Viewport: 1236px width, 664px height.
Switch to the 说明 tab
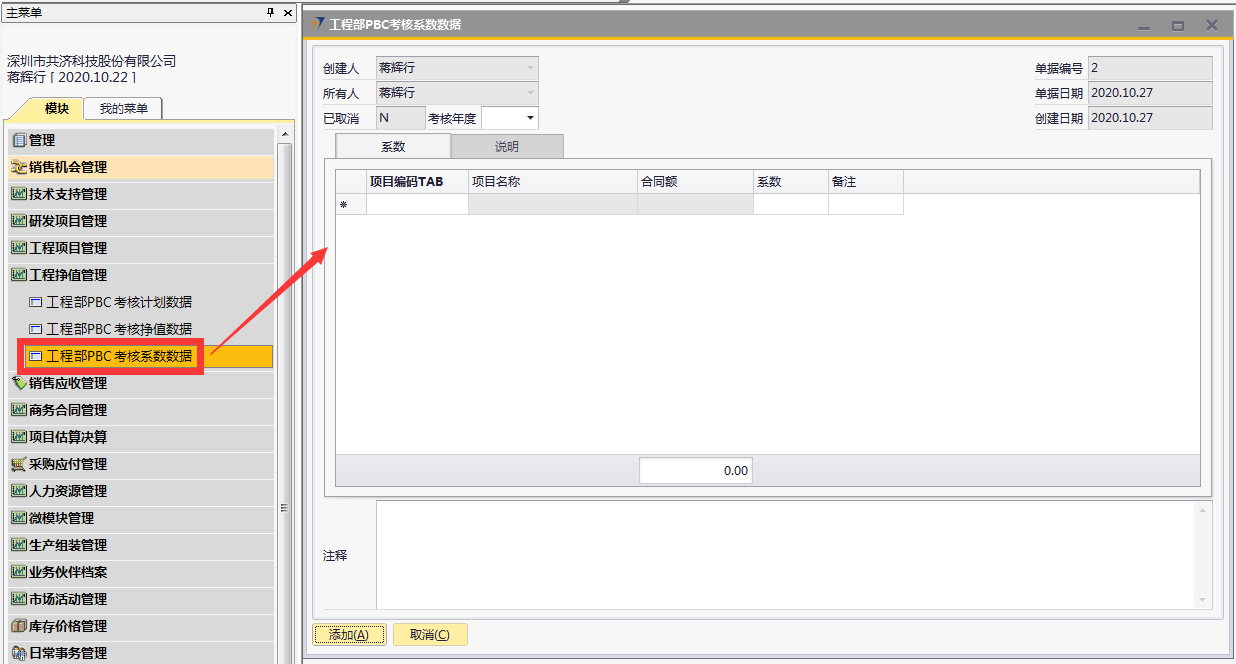click(x=507, y=147)
